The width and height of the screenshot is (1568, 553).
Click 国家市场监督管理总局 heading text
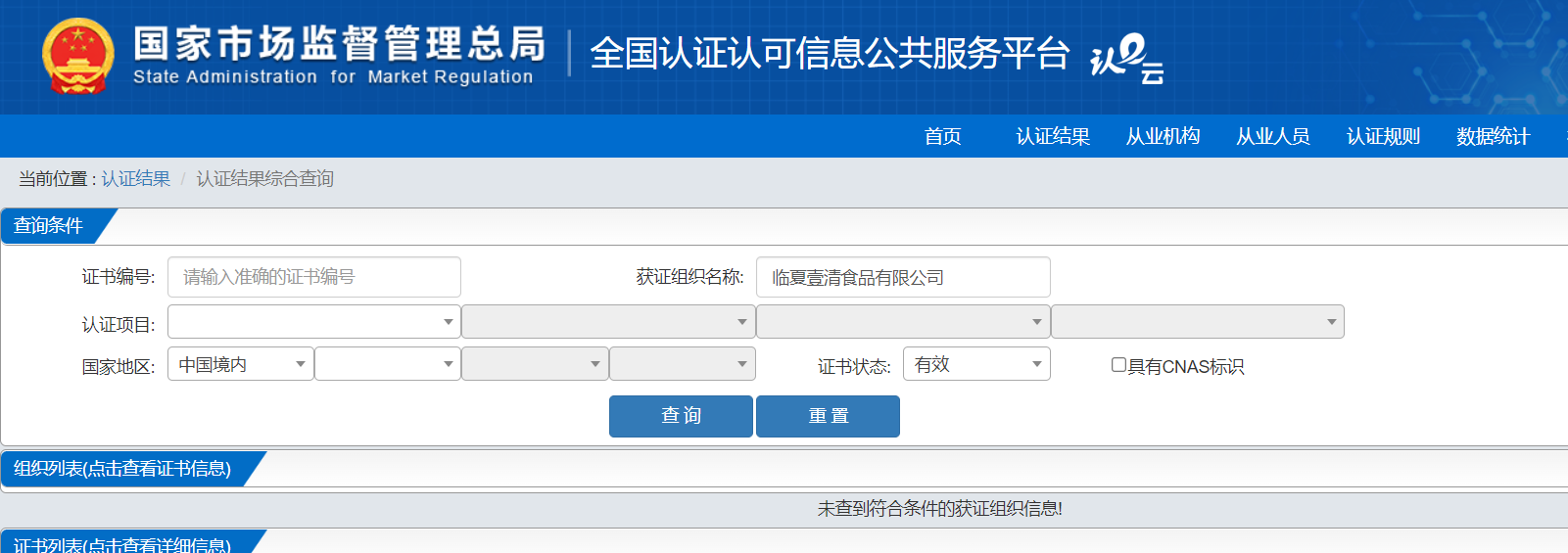coord(339,44)
